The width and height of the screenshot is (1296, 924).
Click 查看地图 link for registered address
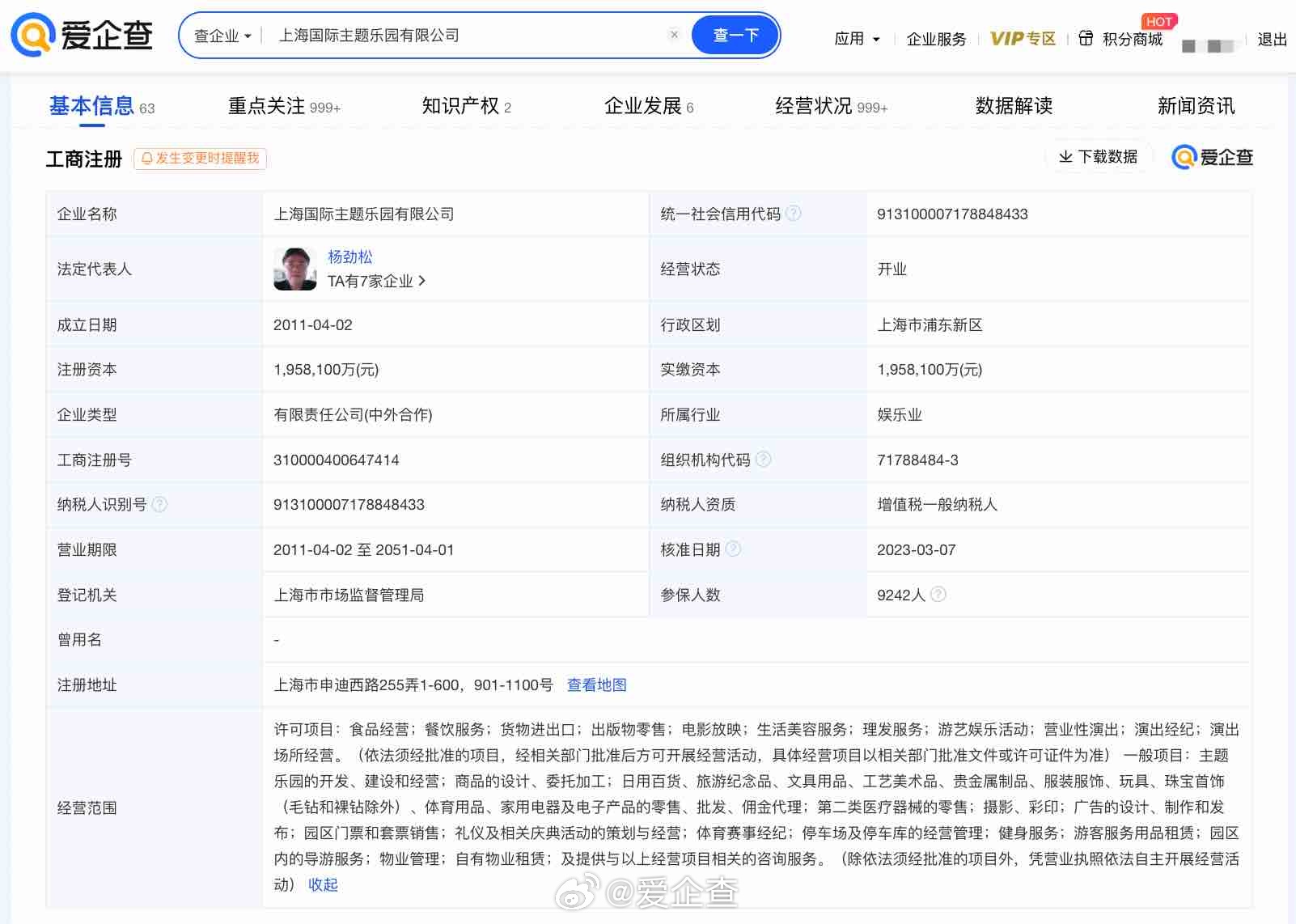pos(597,685)
